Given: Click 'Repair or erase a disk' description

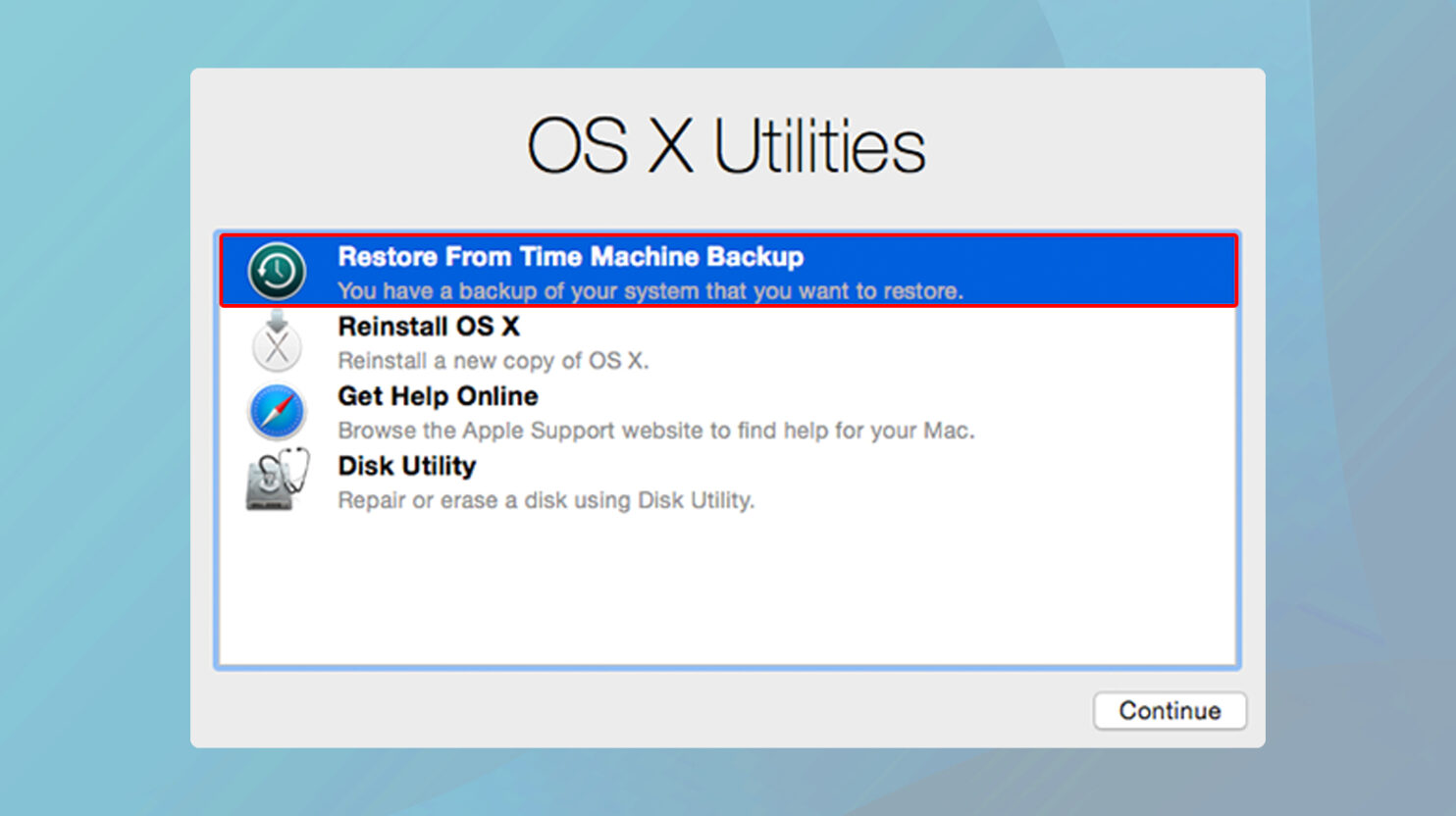Looking at the screenshot, I should point(546,500).
